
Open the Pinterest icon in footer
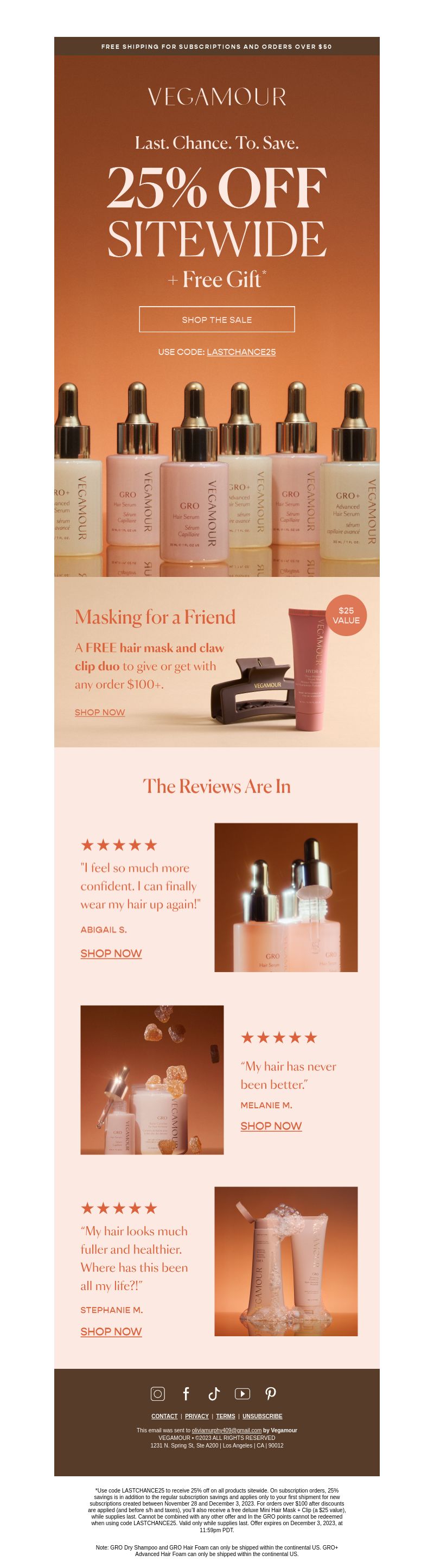(271, 1393)
